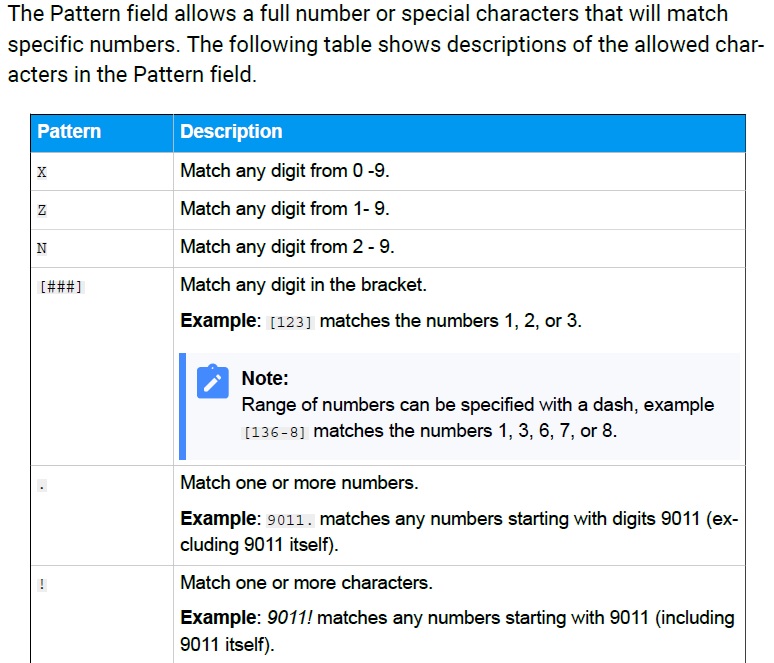Screen dimensions: 774x663
Task: Click "Match any digit from 1- 9" text
Action: click(x=285, y=209)
